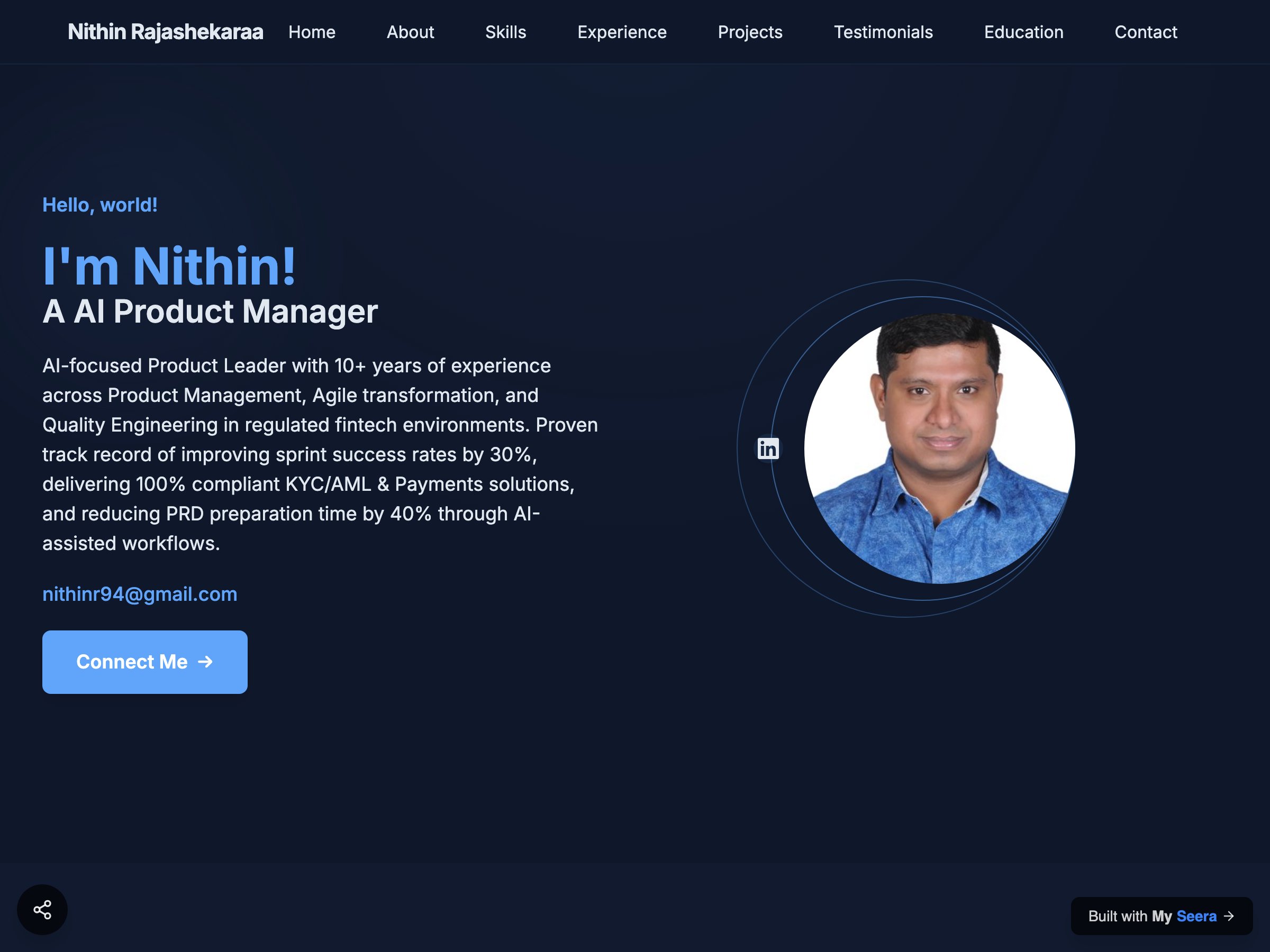Click the 'Hello, world!' greeting text
Image resolution: width=1270 pixels, height=952 pixels.
(100, 205)
